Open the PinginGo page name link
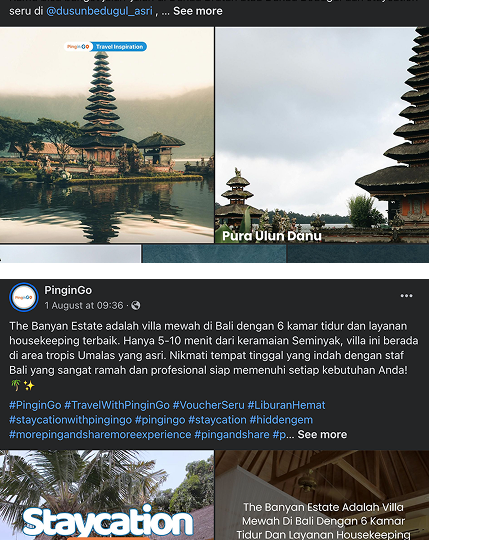Screen dimensions: 497x540 pyautogui.click(x=68, y=290)
